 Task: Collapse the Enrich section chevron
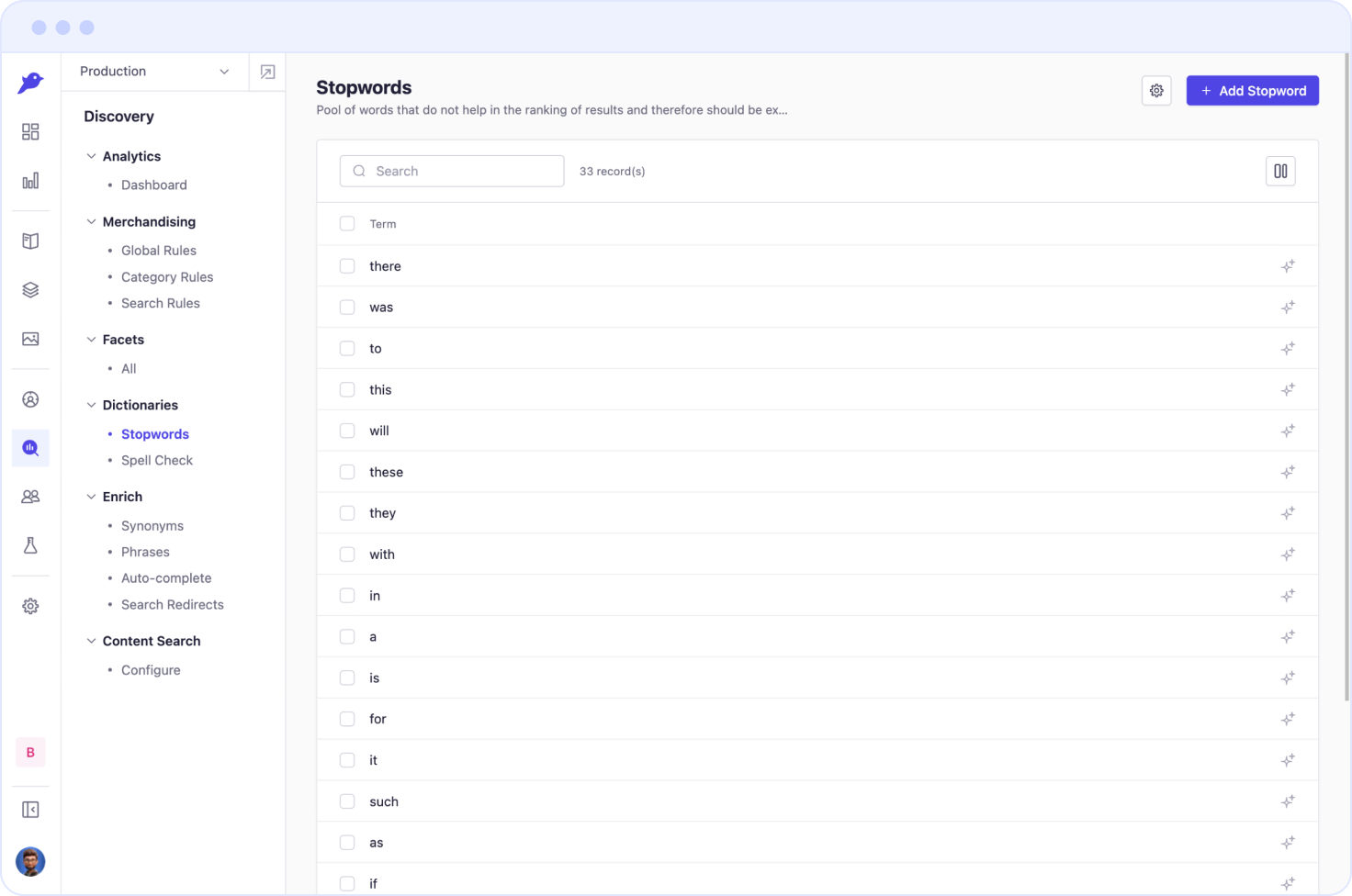click(x=91, y=497)
